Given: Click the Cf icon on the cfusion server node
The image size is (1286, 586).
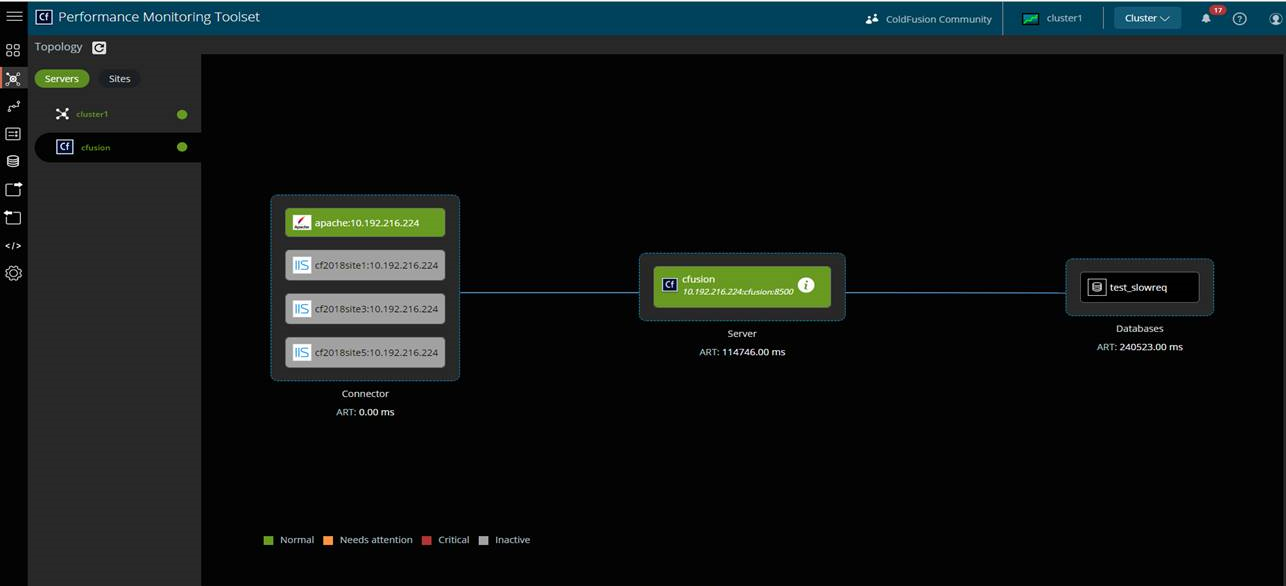Looking at the screenshot, I should [670, 285].
